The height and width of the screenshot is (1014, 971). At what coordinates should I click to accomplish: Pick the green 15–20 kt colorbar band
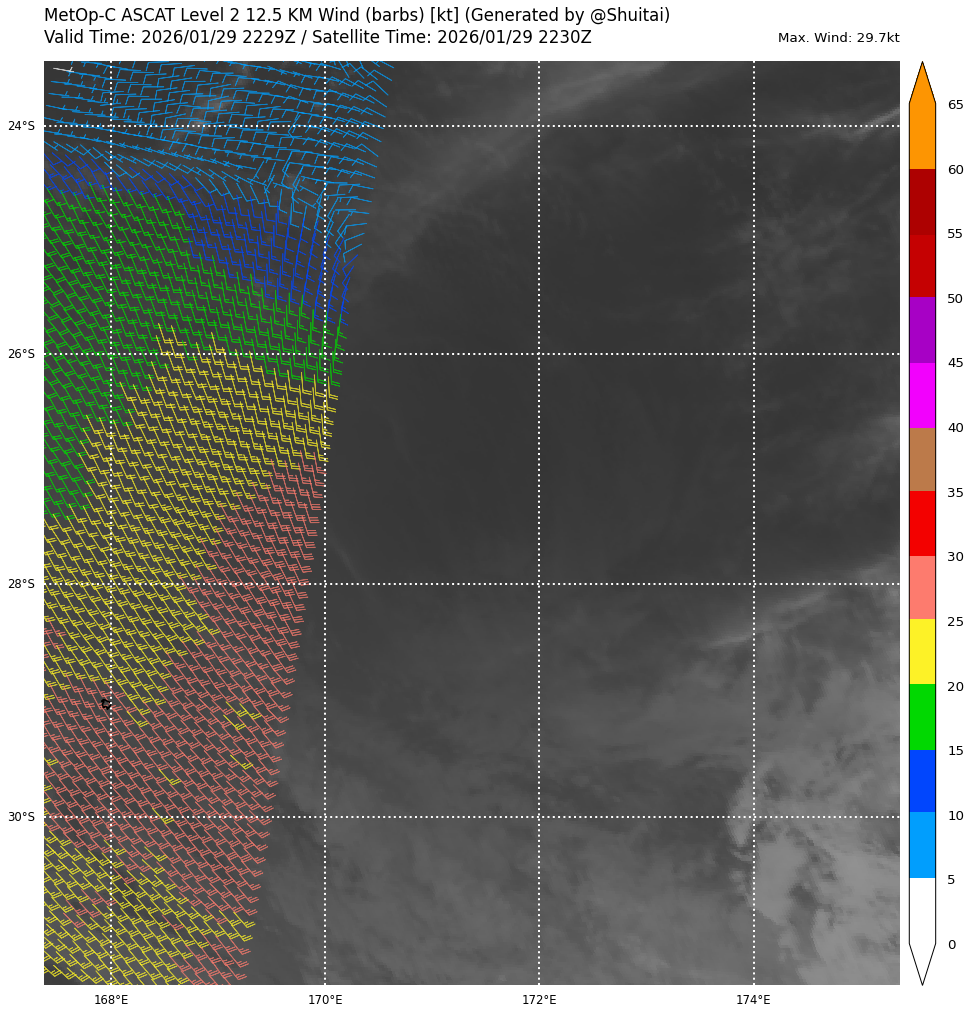922,717
